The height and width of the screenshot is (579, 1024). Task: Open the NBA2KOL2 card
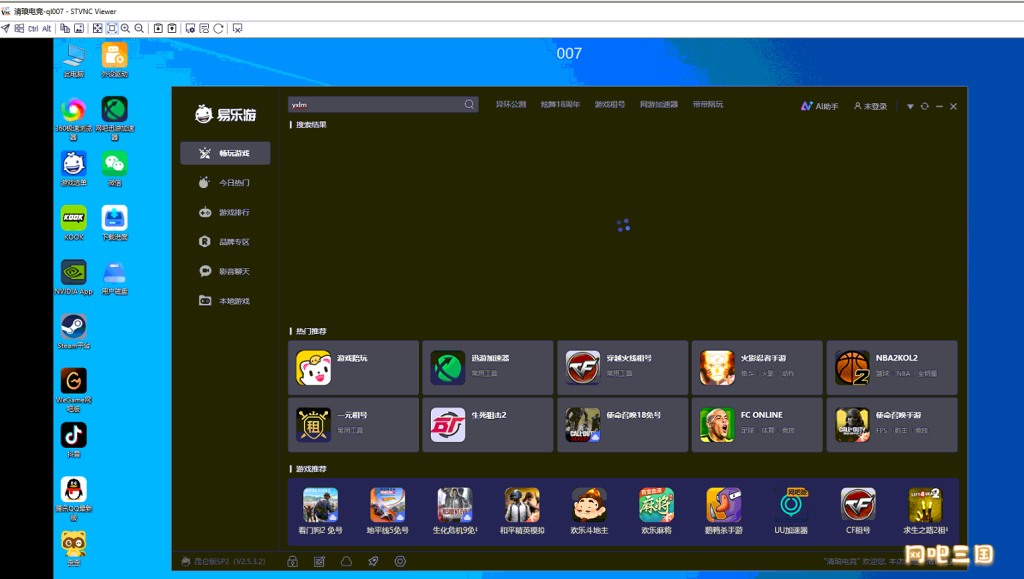pyautogui.click(x=892, y=368)
